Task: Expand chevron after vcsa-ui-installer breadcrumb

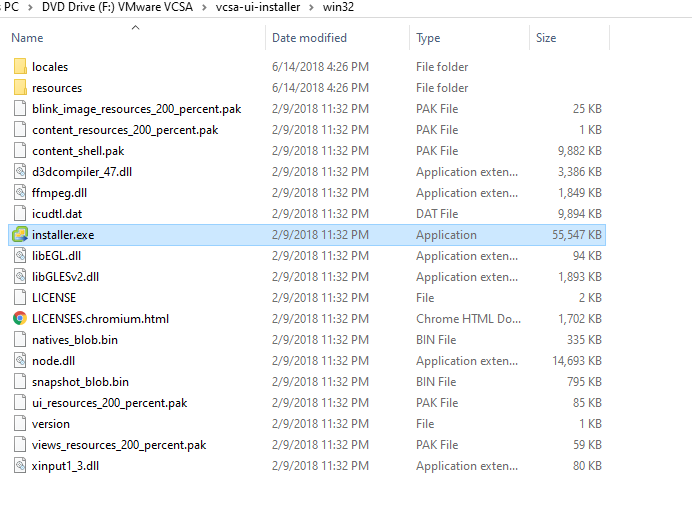Action: pos(312,8)
